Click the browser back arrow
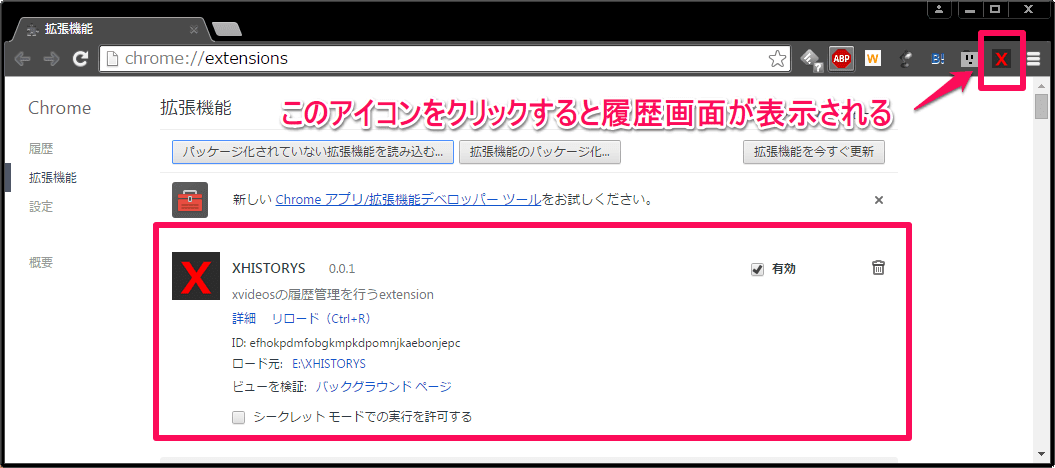The image size is (1055, 468). 22,59
